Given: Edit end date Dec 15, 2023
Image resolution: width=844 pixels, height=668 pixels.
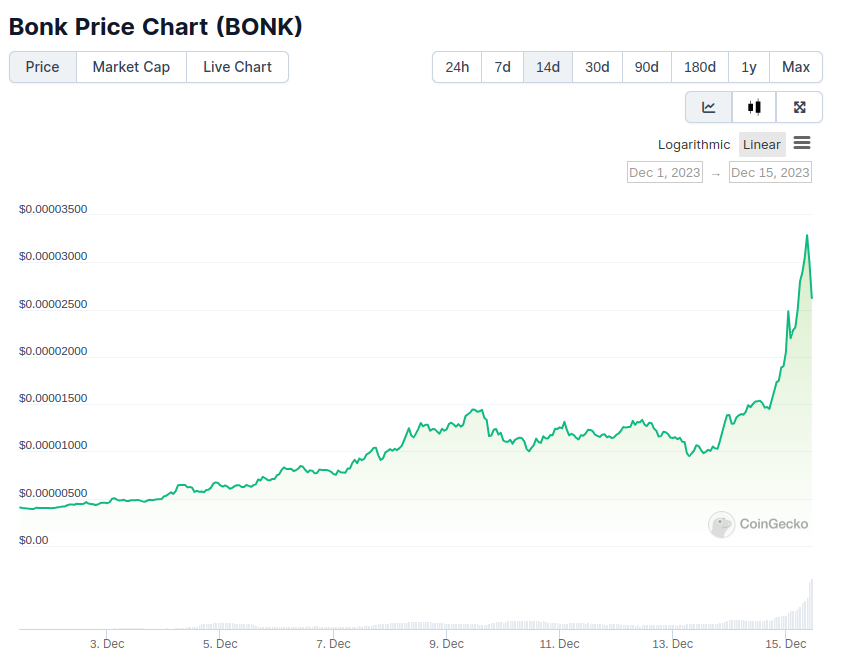Looking at the screenshot, I should (x=770, y=172).
